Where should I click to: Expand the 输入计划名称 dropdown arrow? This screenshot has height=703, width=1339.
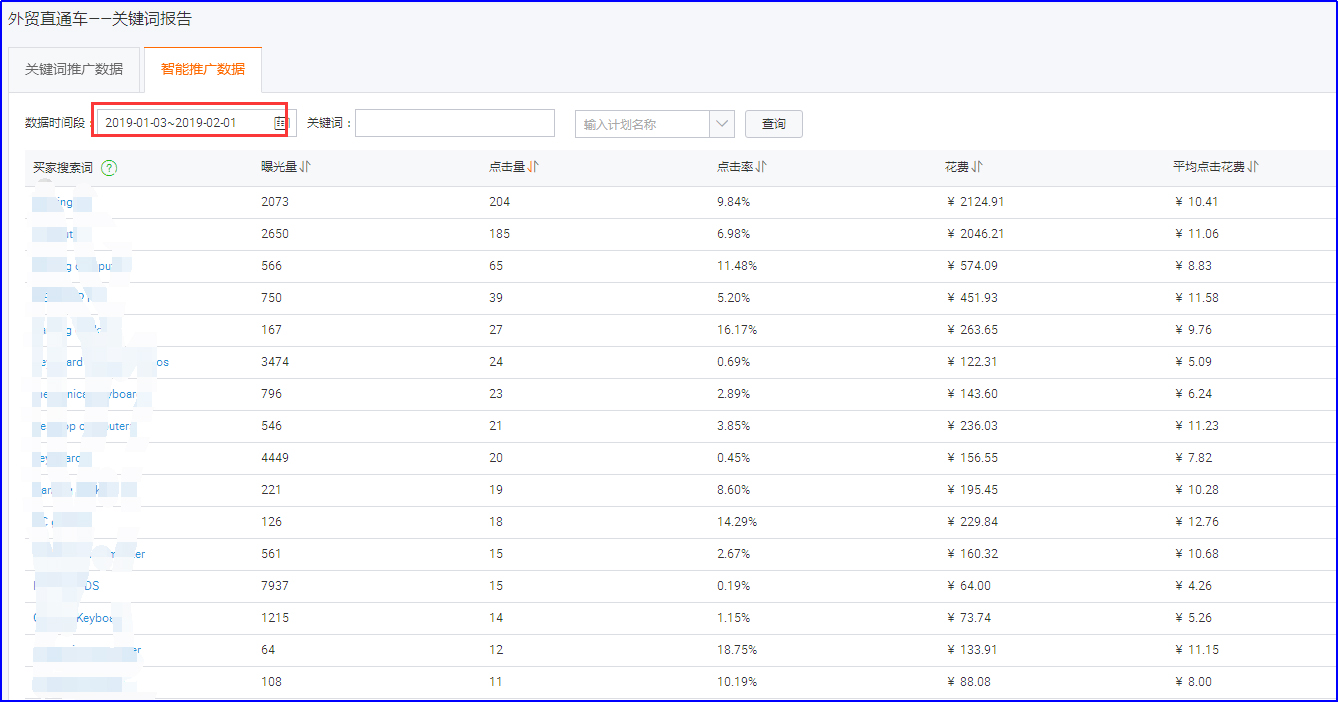722,124
